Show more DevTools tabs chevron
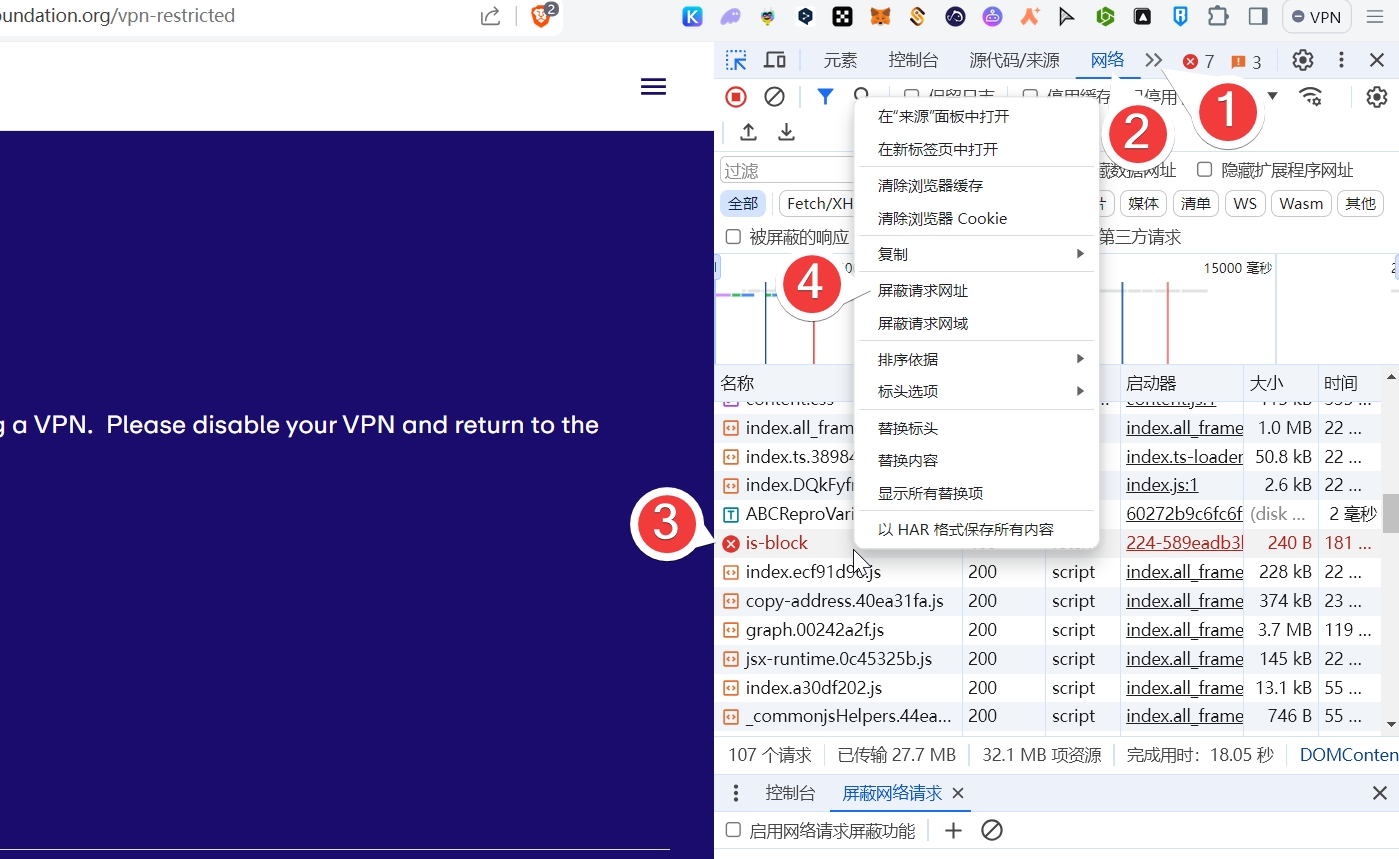The image size is (1399, 859). (1154, 60)
